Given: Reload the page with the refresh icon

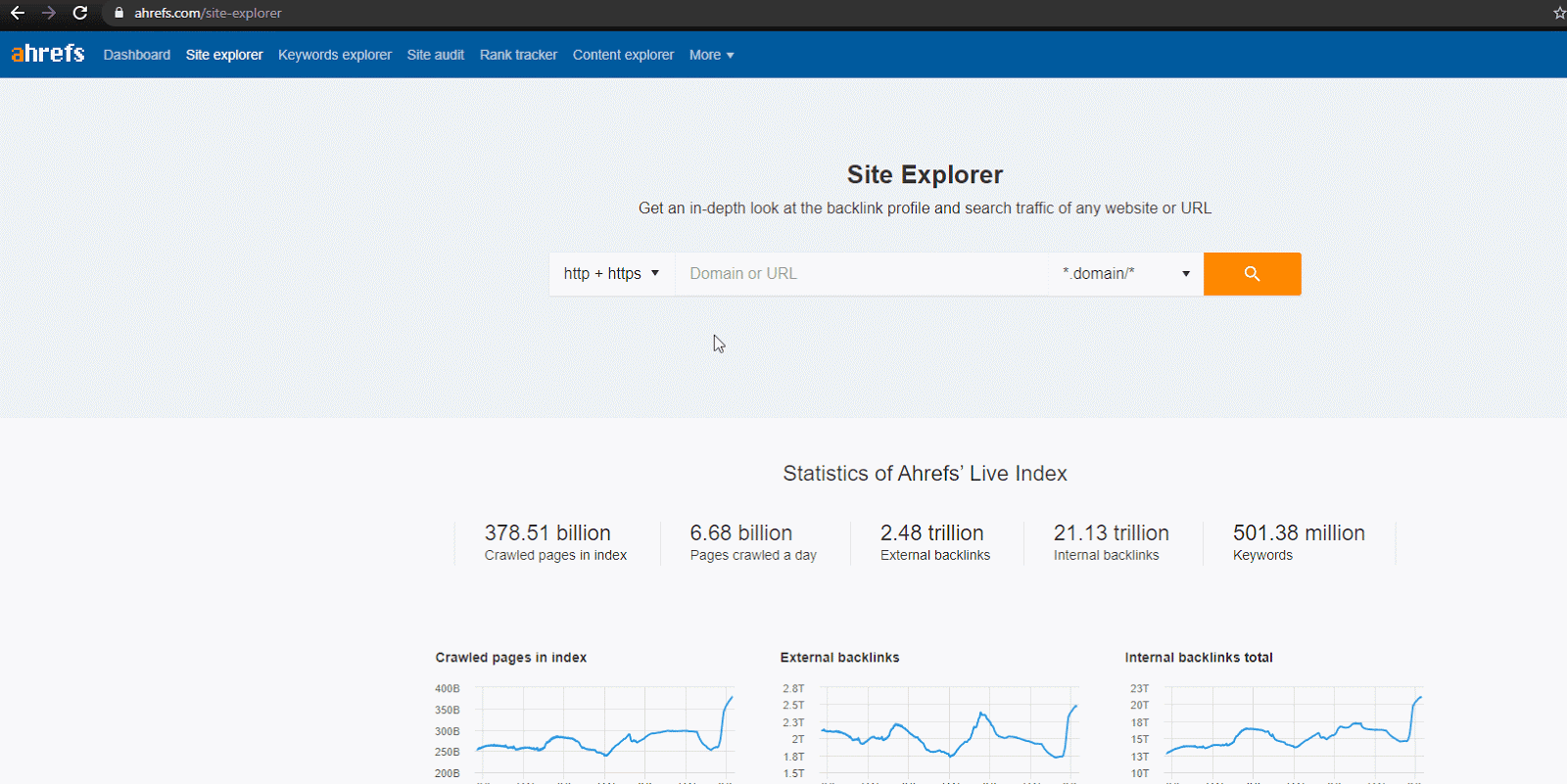Looking at the screenshot, I should point(80,13).
